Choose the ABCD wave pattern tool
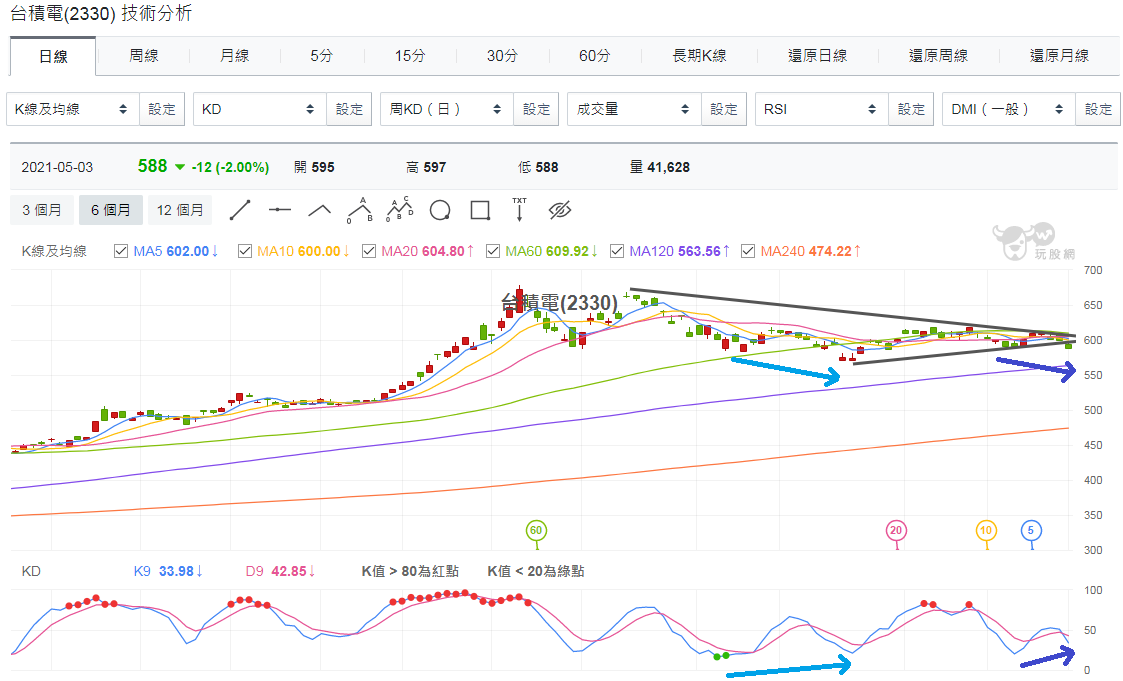This screenshot has height=681, width=1123. click(400, 209)
